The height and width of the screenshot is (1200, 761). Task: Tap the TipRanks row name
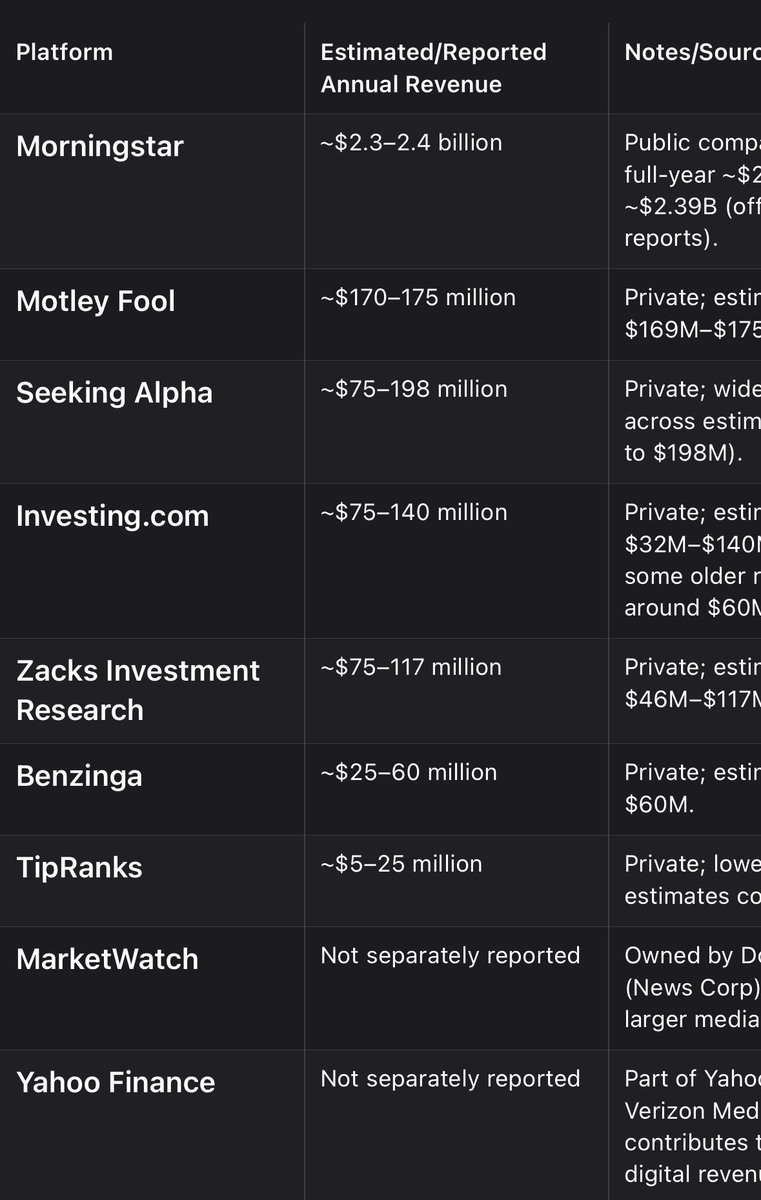pos(79,867)
